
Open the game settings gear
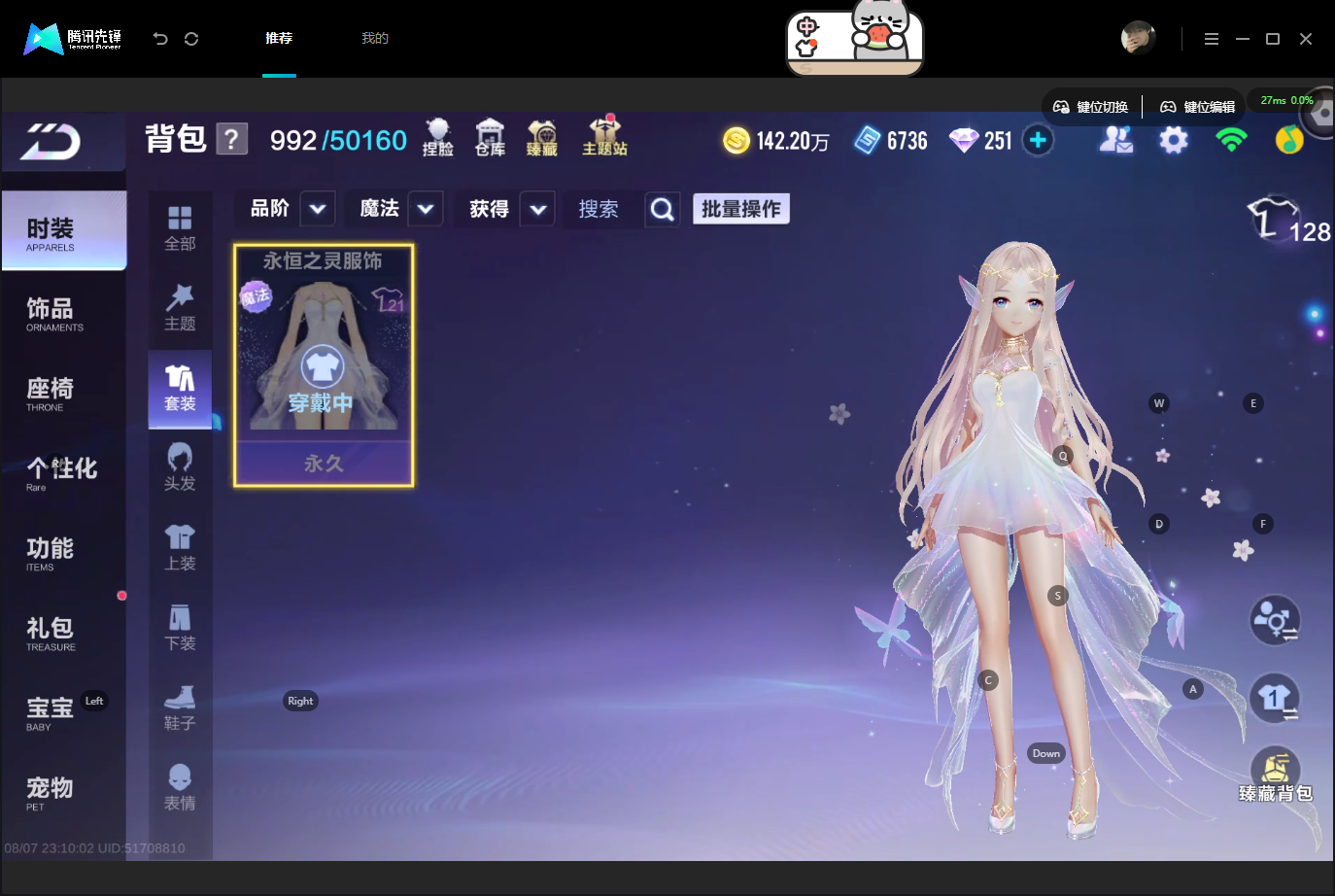click(1174, 140)
